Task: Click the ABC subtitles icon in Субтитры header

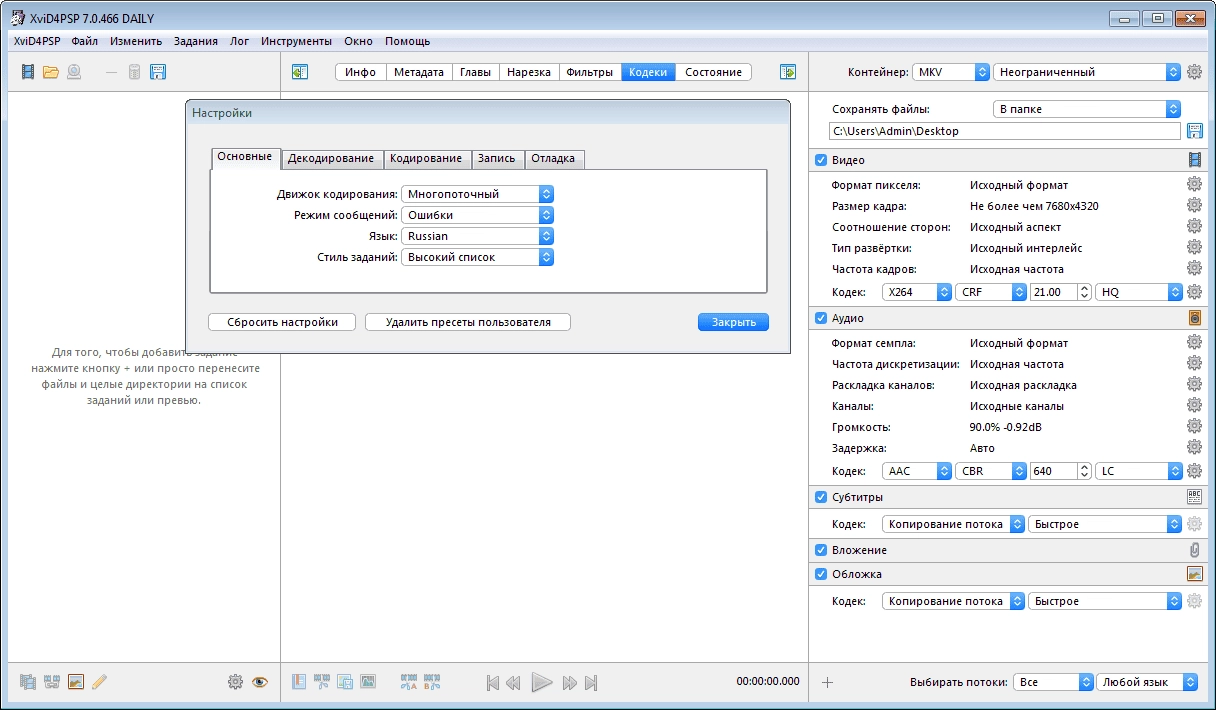Action: click(1194, 497)
